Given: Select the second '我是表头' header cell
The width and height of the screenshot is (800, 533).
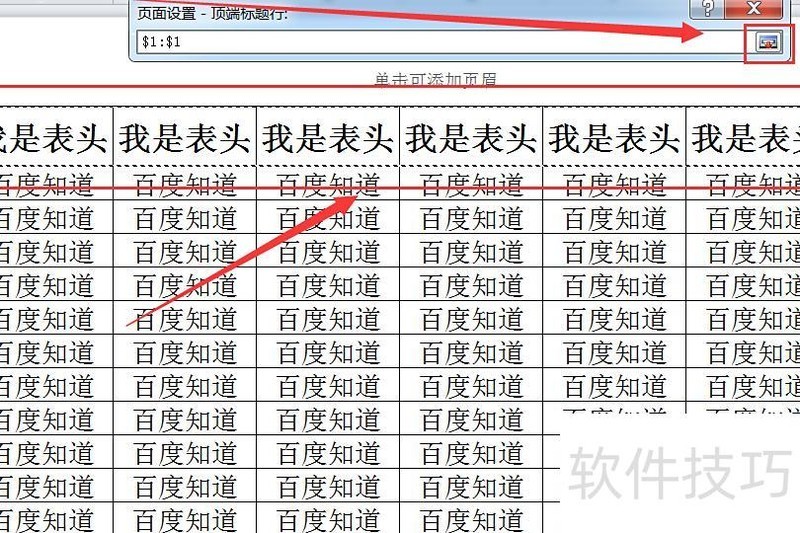Looking at the screenshot, I should click(185, 137).
